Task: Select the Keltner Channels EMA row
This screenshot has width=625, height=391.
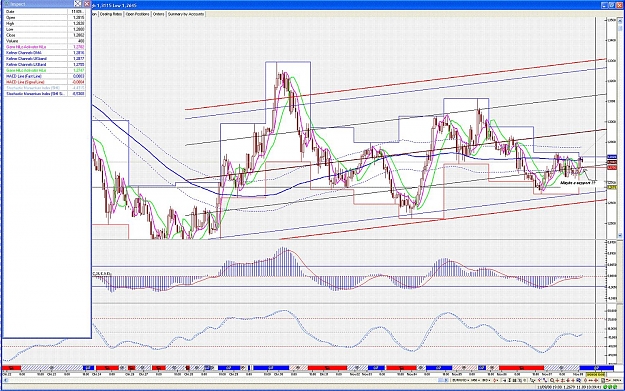Action: click(45, 53)
